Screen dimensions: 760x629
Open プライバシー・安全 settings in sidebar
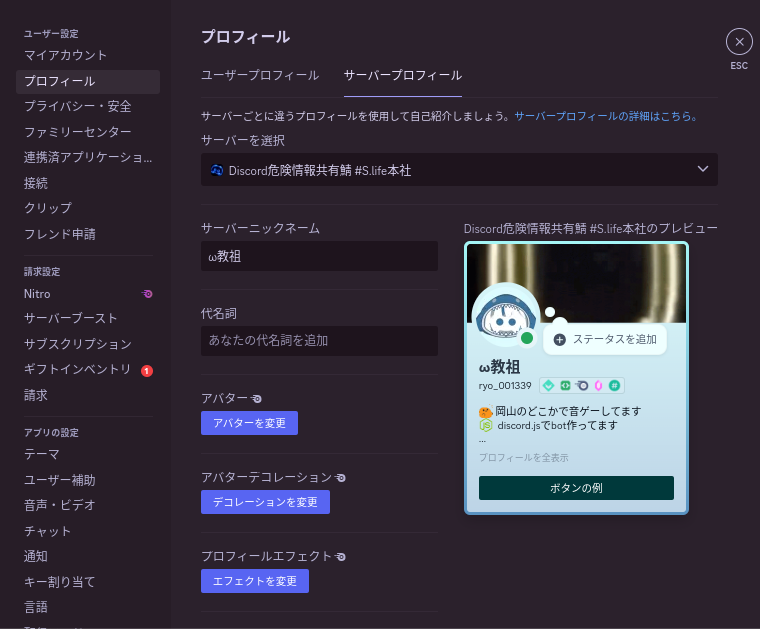(78, 106)
